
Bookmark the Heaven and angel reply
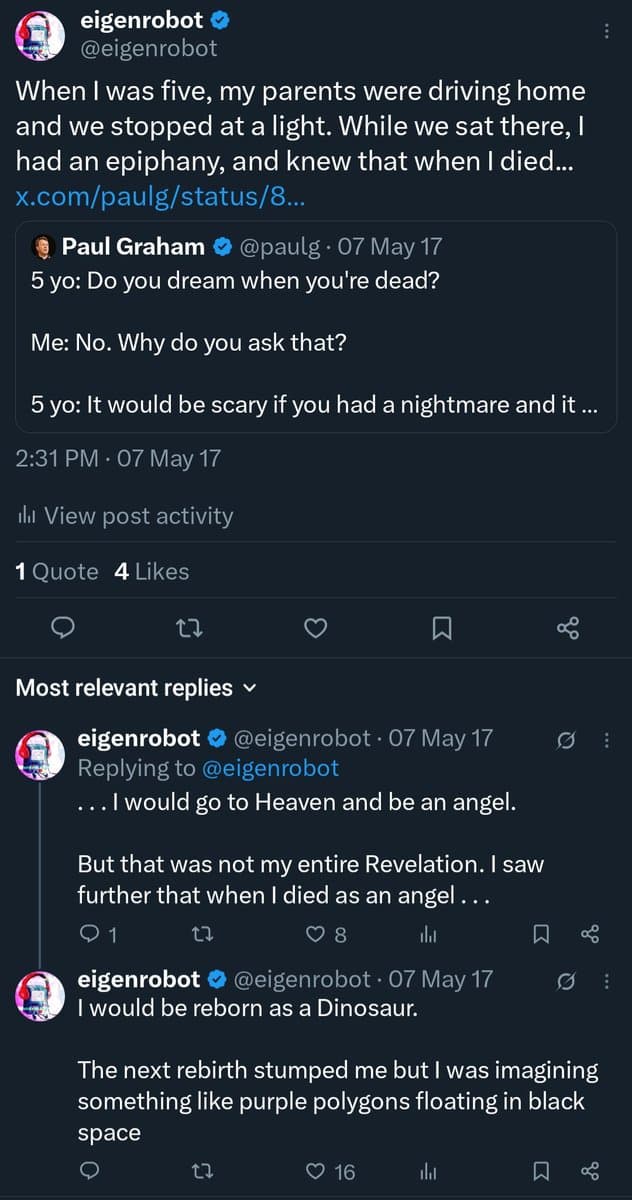(x=541, y=935)
